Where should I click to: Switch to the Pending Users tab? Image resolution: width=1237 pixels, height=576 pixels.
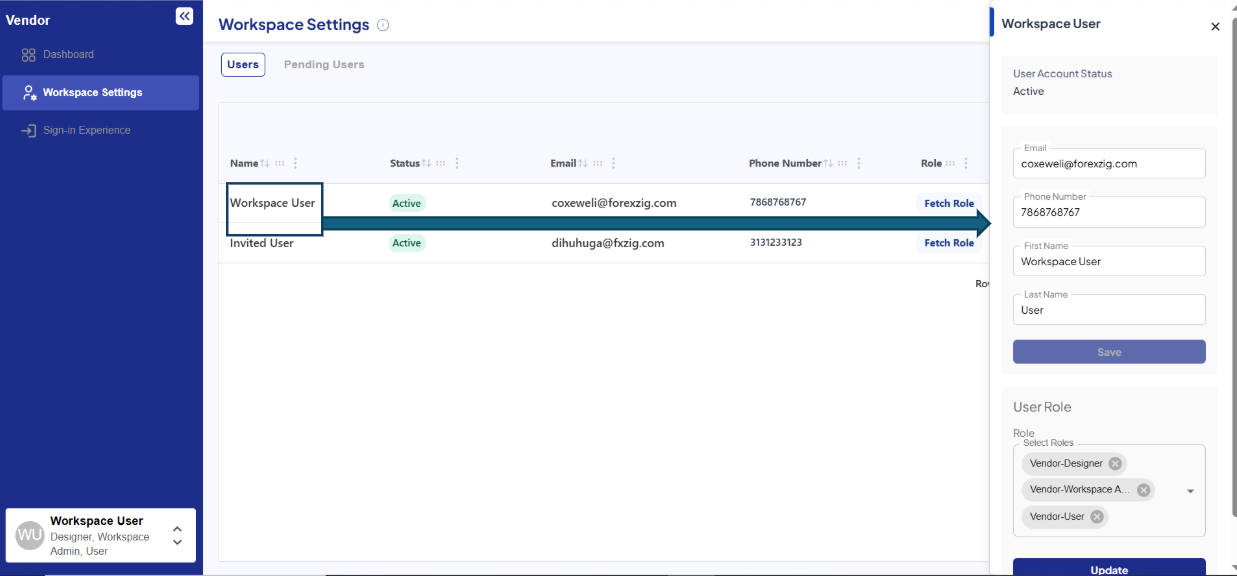[324, 65]
